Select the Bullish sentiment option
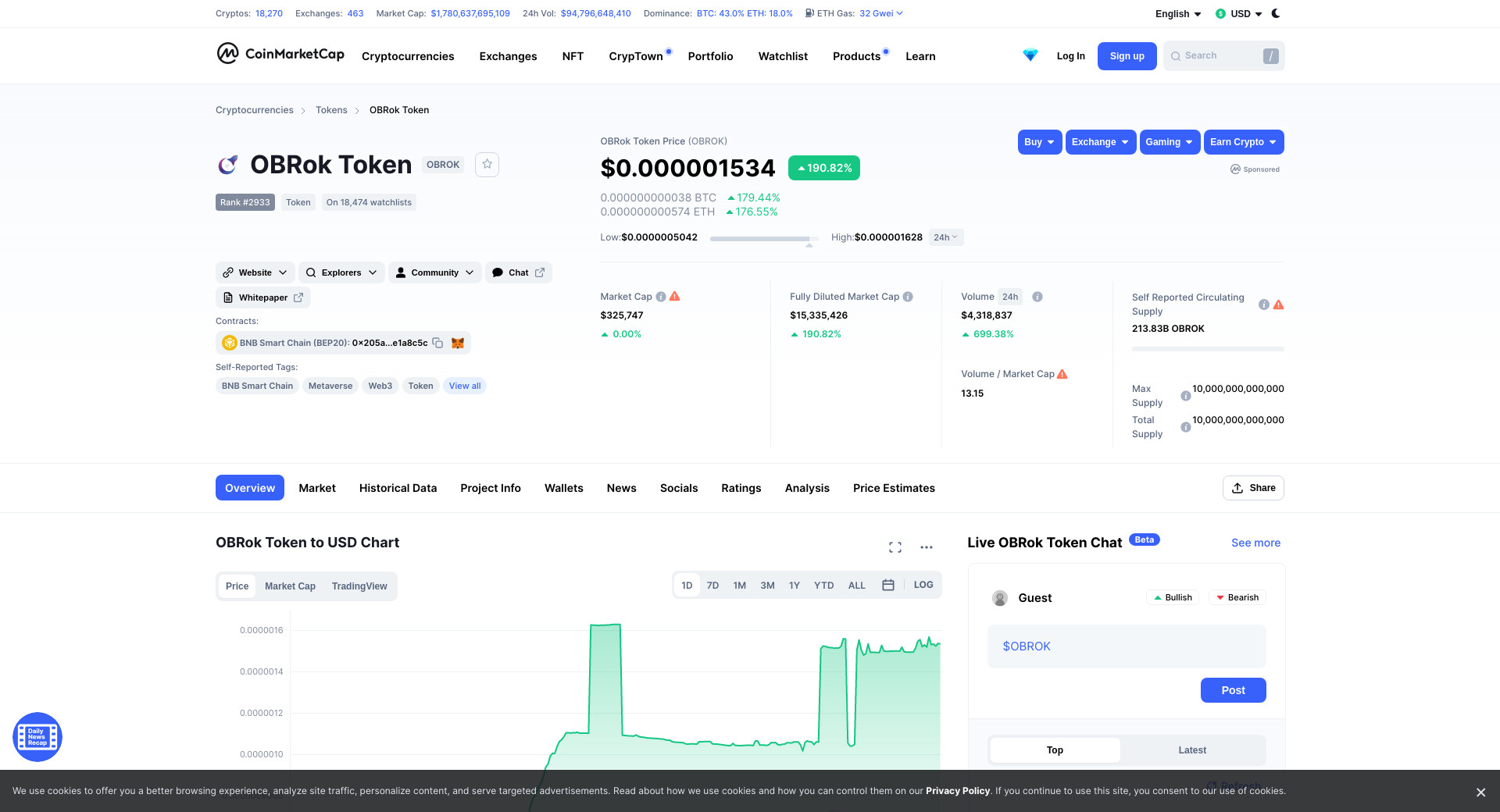Screen dimensions: 1500x812 pyautogui.click(x=1173, y=597)
